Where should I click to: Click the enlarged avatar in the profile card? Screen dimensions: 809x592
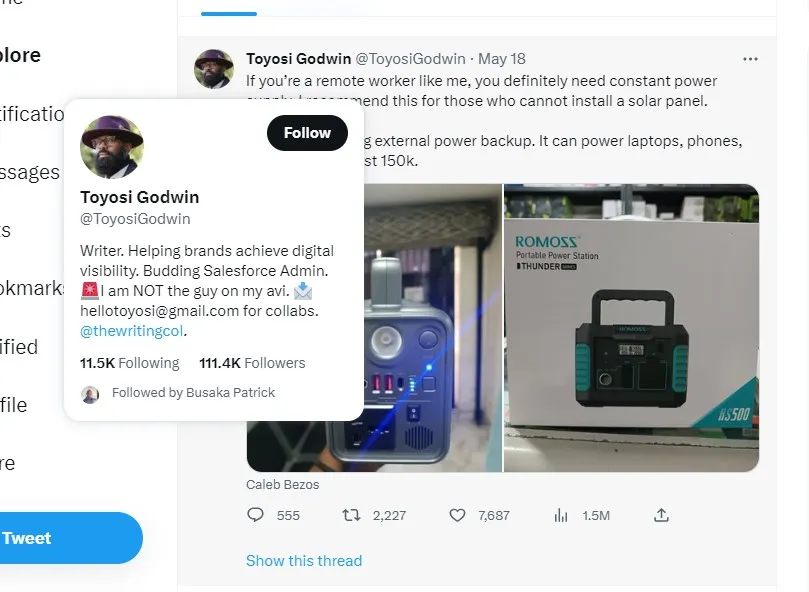tap(111, 147)
